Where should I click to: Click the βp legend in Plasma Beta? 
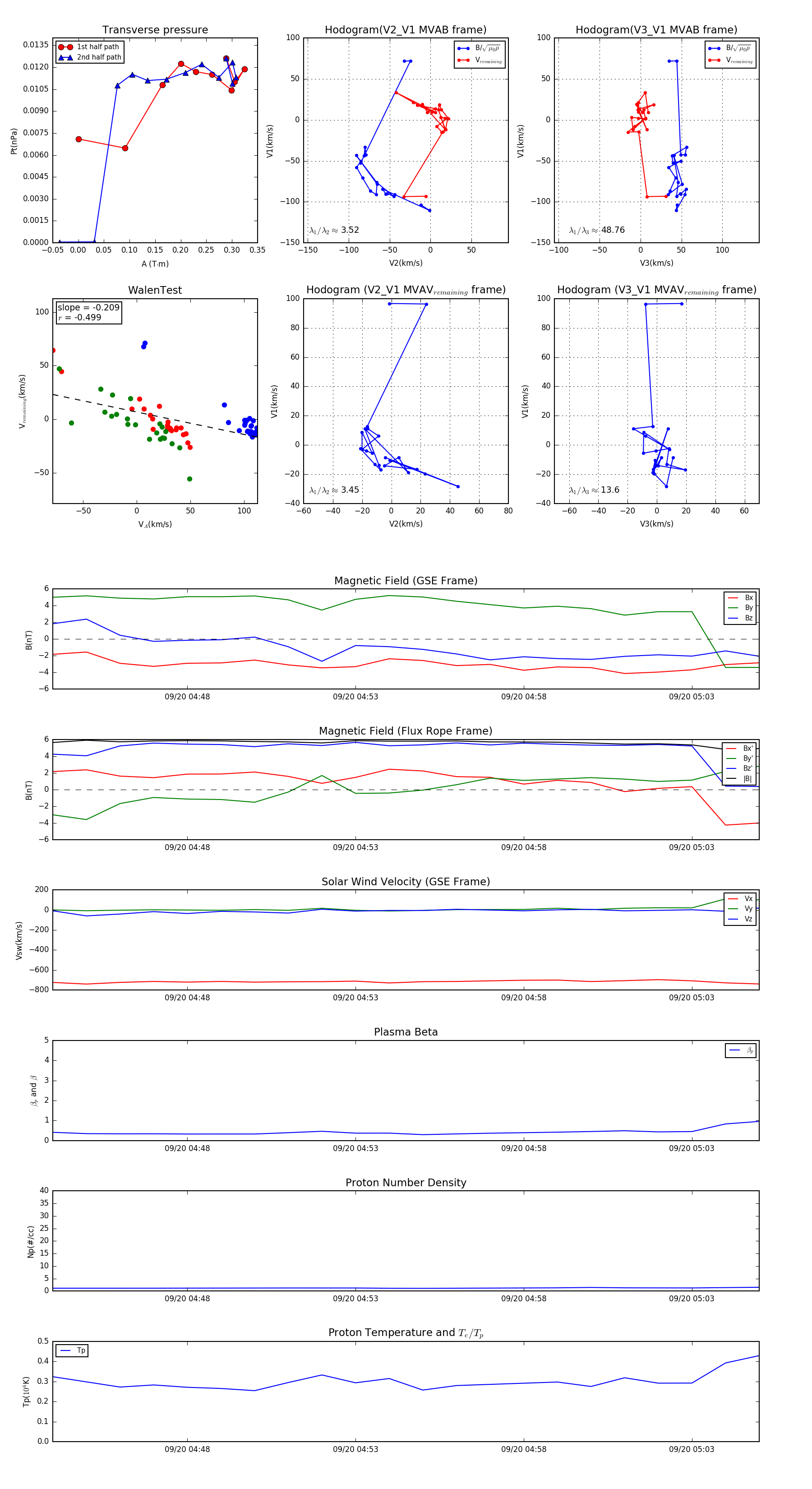pyautogui.click(x=741, y=1050)
